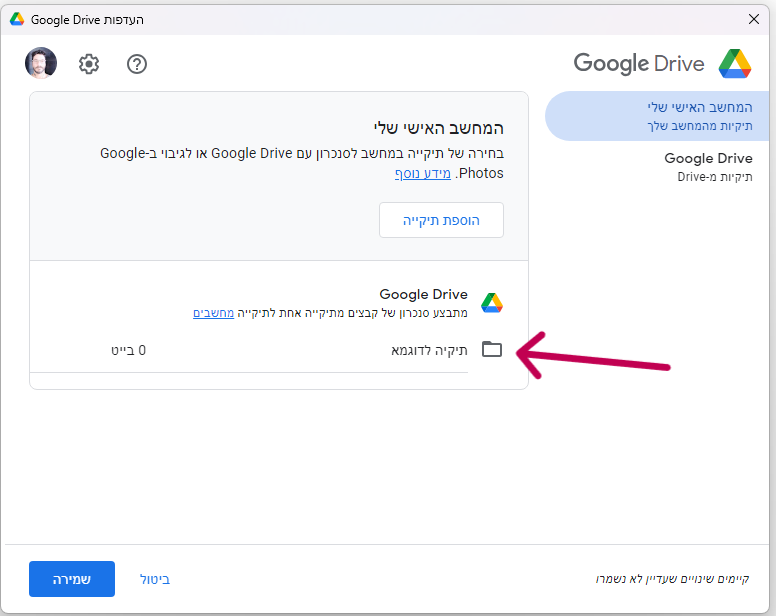
Task: Click the 0 בייט size value
Action: (x=129, y=350)
